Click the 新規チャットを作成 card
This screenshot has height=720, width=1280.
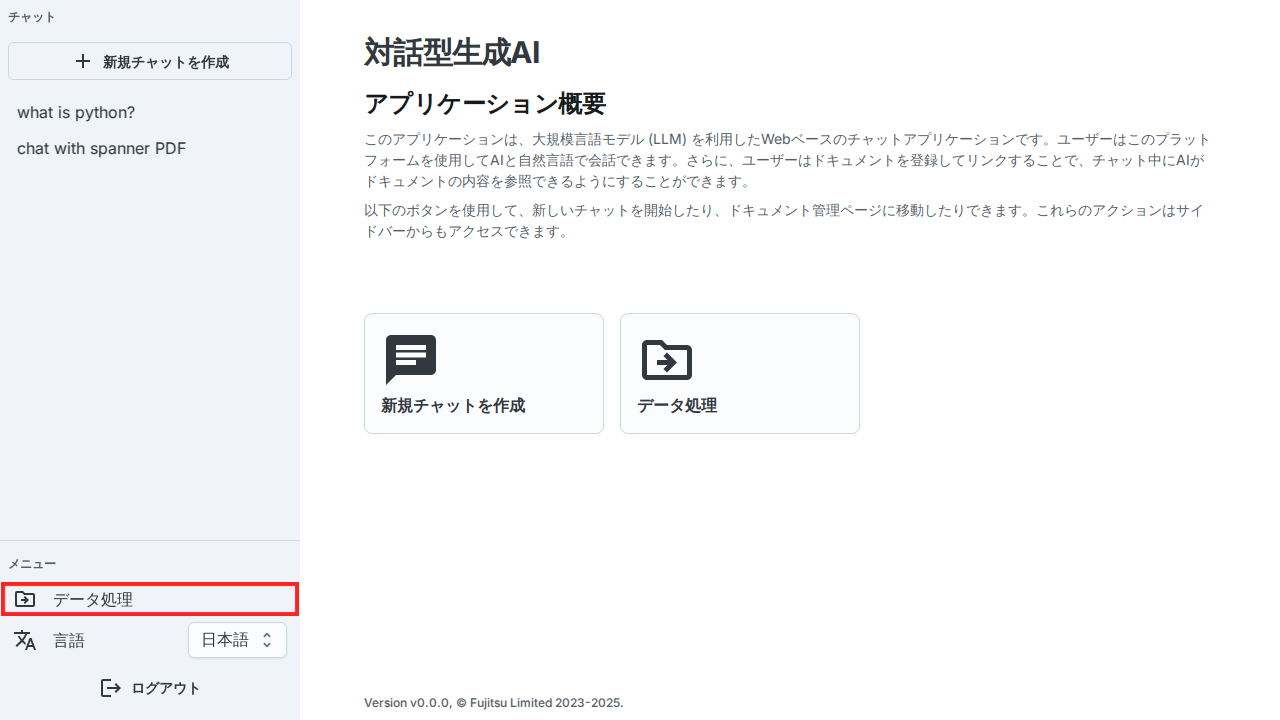[x=484, y=373]
